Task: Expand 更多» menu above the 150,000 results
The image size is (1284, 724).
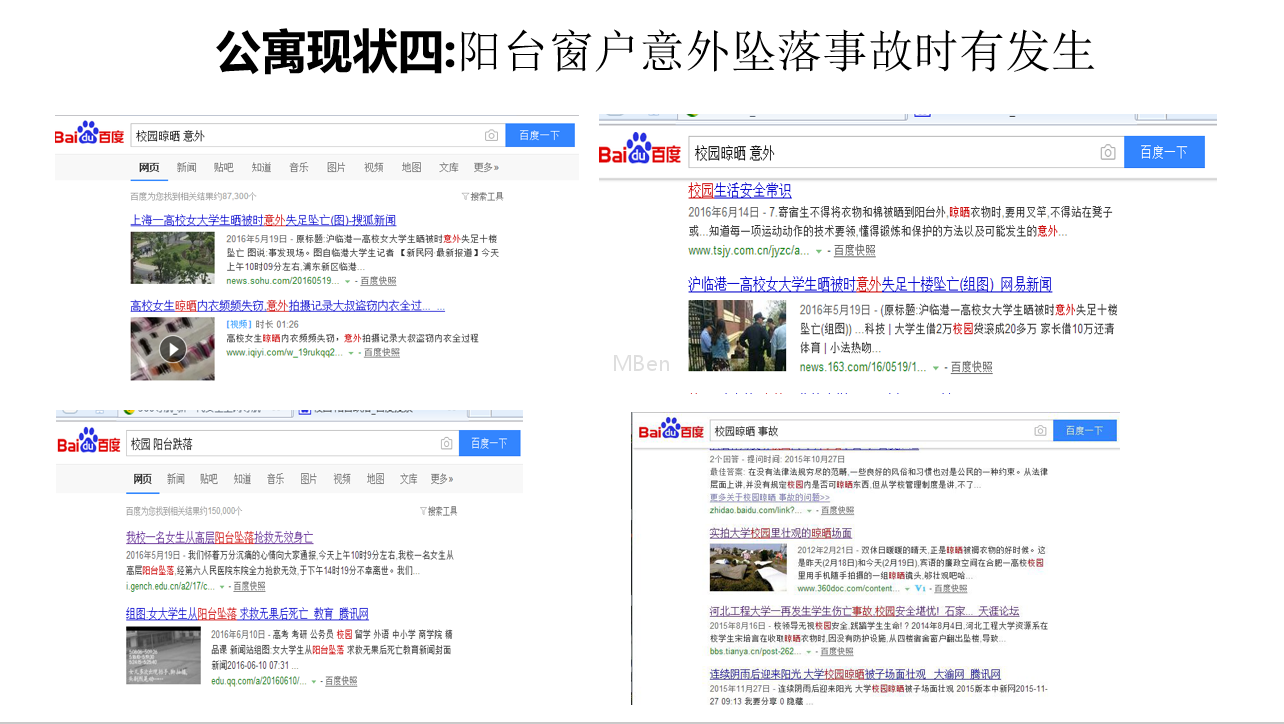Action: 442,479
